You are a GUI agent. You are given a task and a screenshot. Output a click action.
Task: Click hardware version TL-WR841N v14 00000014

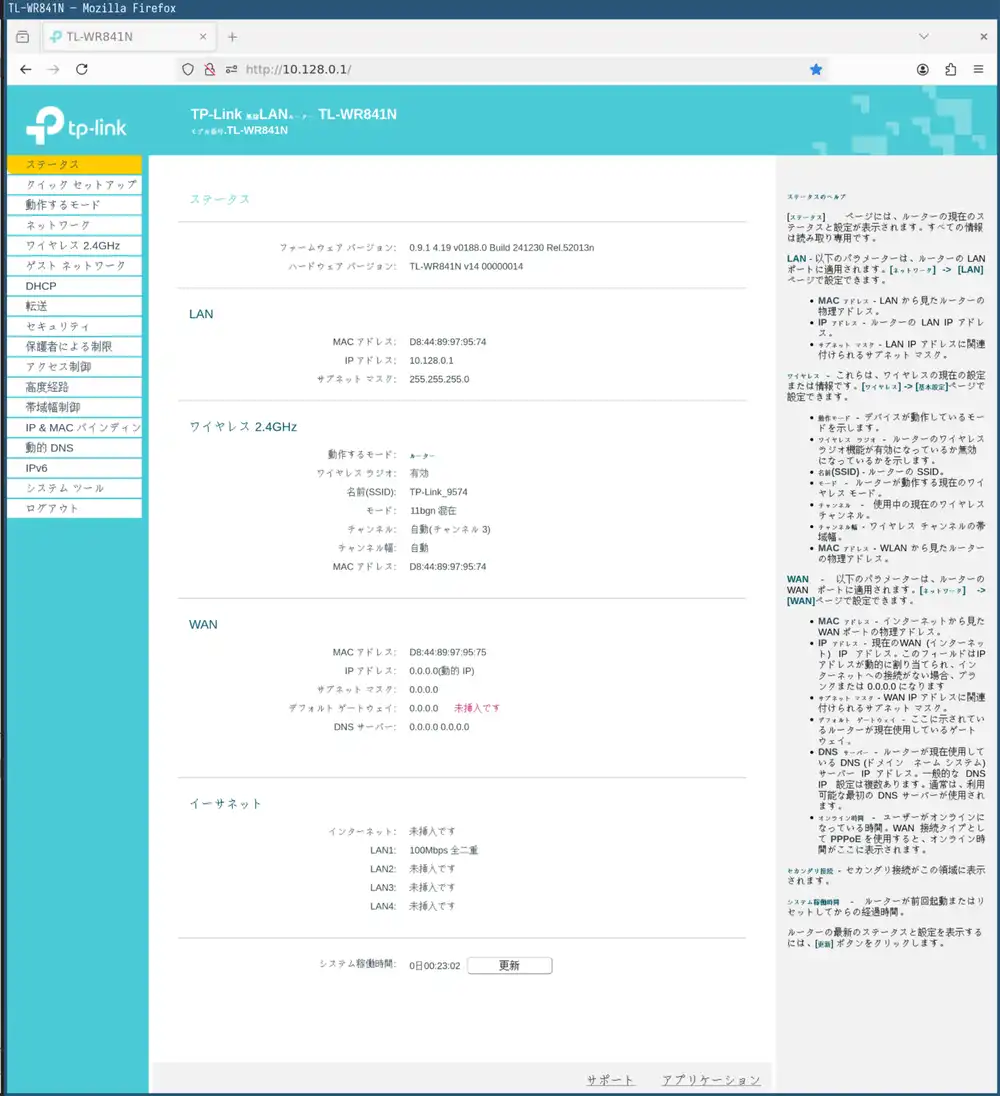(x=466, y=266)
